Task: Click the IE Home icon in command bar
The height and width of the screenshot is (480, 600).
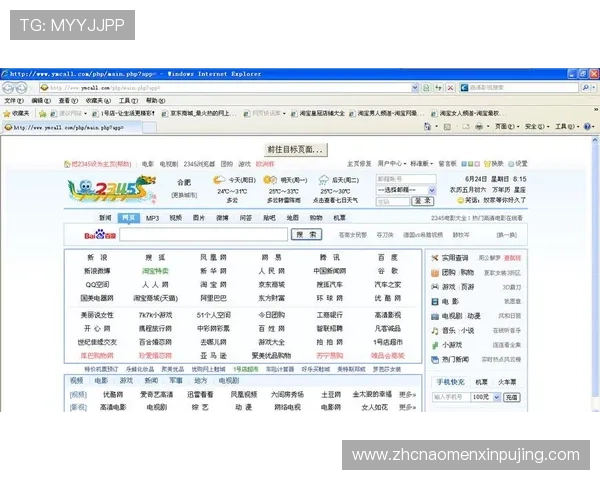Action: pyautogui.click(x=427, y=127)
